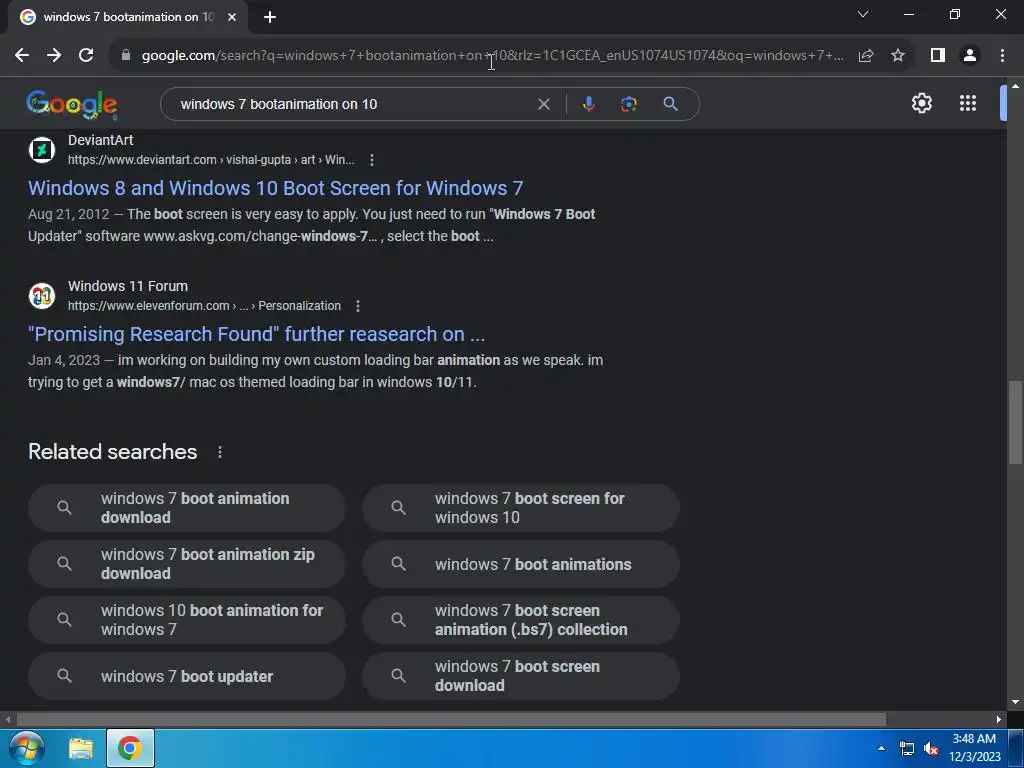Submit search with the magnifier icon
This screenshot has height=768, width=1024.
(671, 104)
